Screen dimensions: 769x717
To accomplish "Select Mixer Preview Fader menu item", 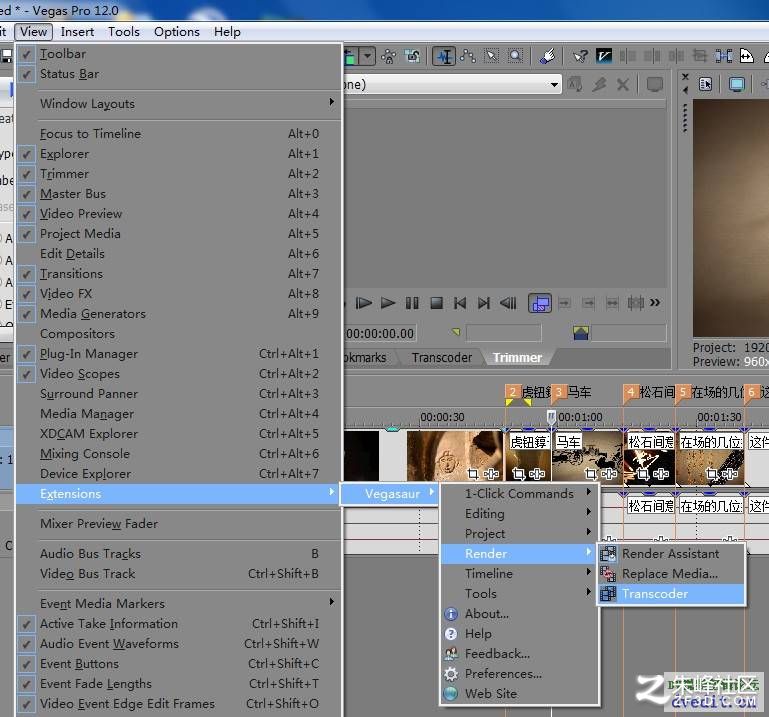I will 179,524.
